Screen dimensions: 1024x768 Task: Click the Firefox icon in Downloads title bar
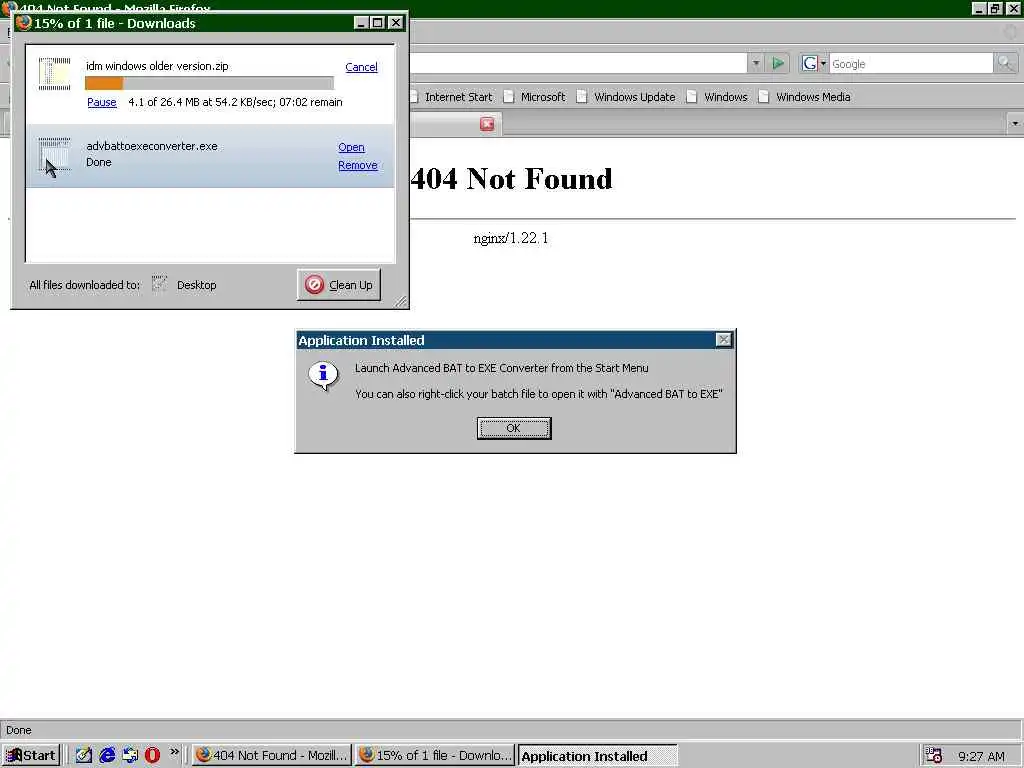coord(24,23)
